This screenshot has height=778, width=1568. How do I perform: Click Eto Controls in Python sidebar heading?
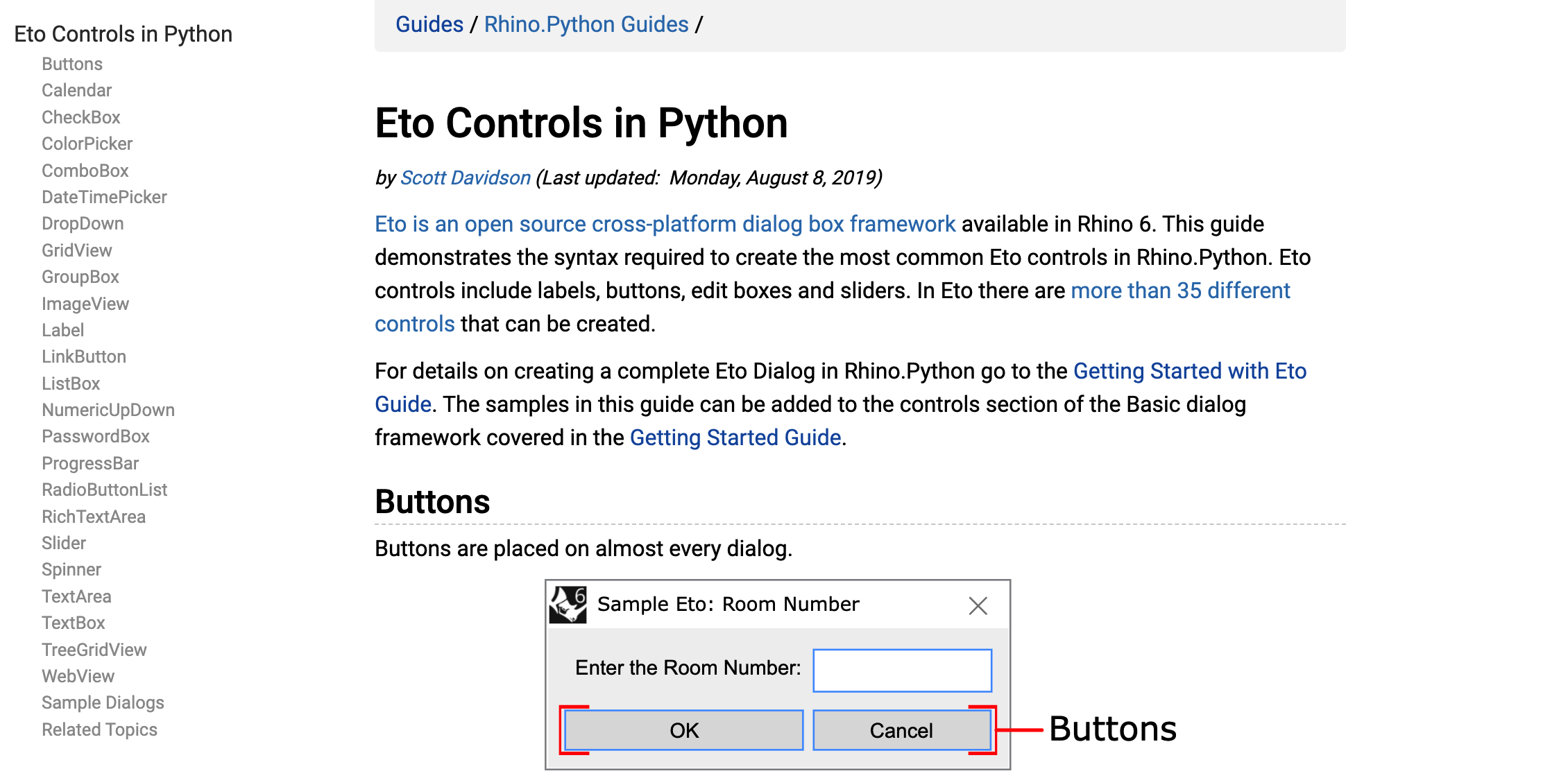(123, 34)
